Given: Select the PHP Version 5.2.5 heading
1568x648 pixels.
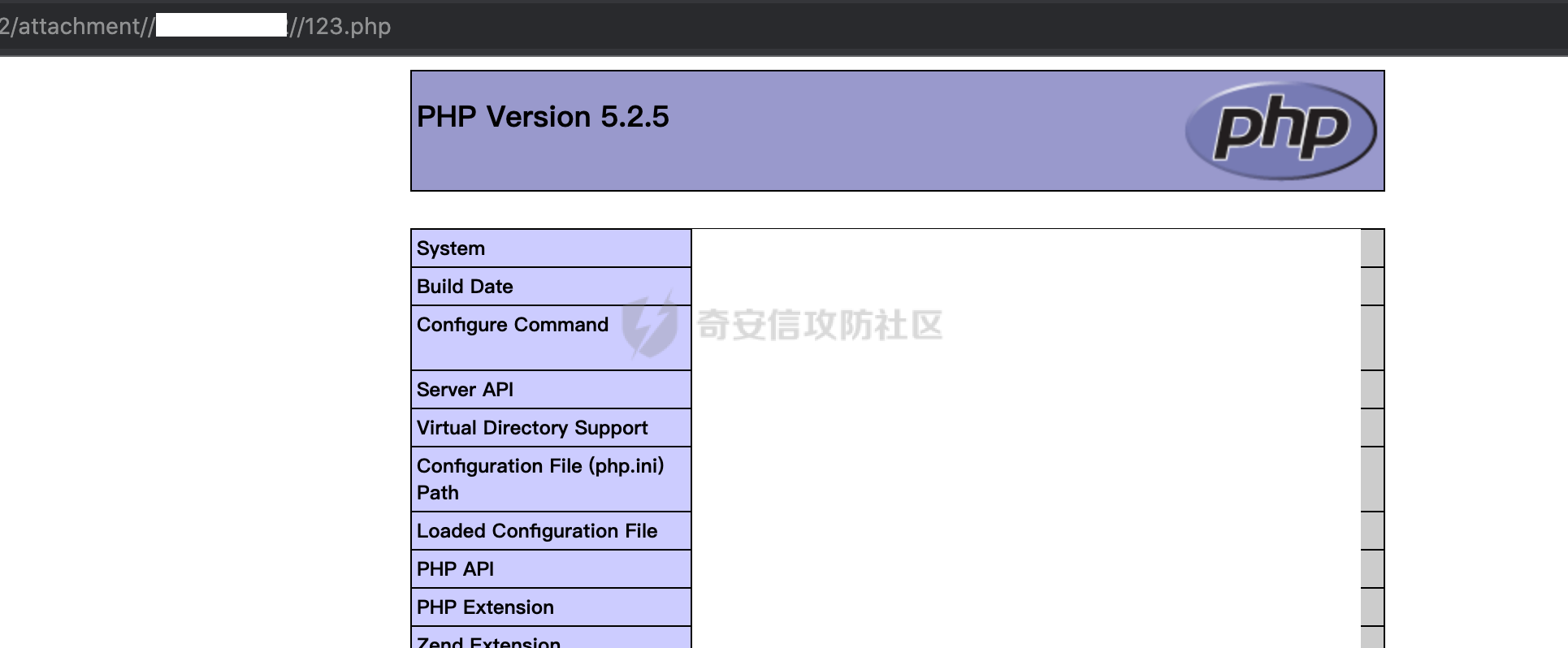Looking at the screenshot, I should coord(543,117).
